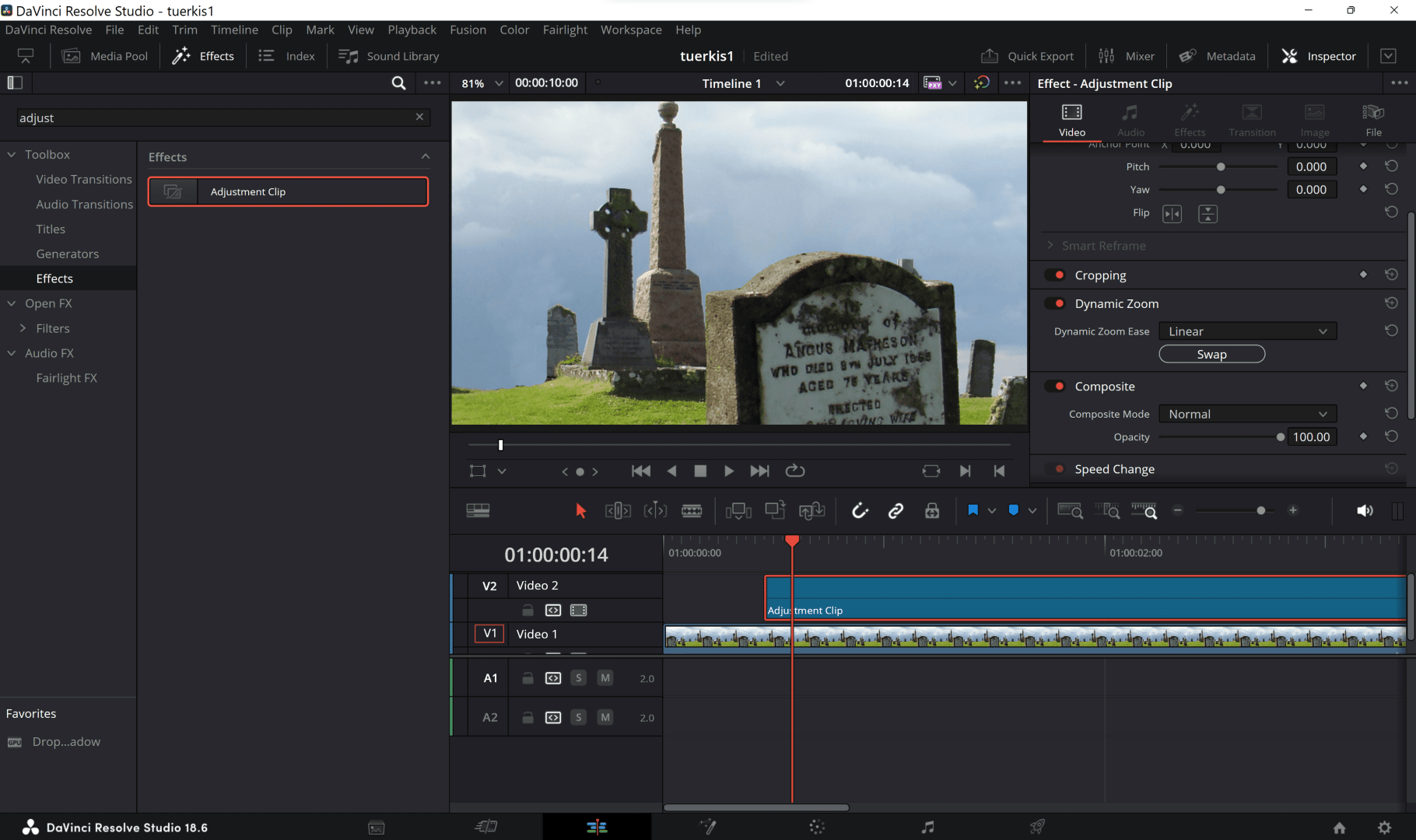
Task: Open the Fusion menu
Action: click(468, 30)
